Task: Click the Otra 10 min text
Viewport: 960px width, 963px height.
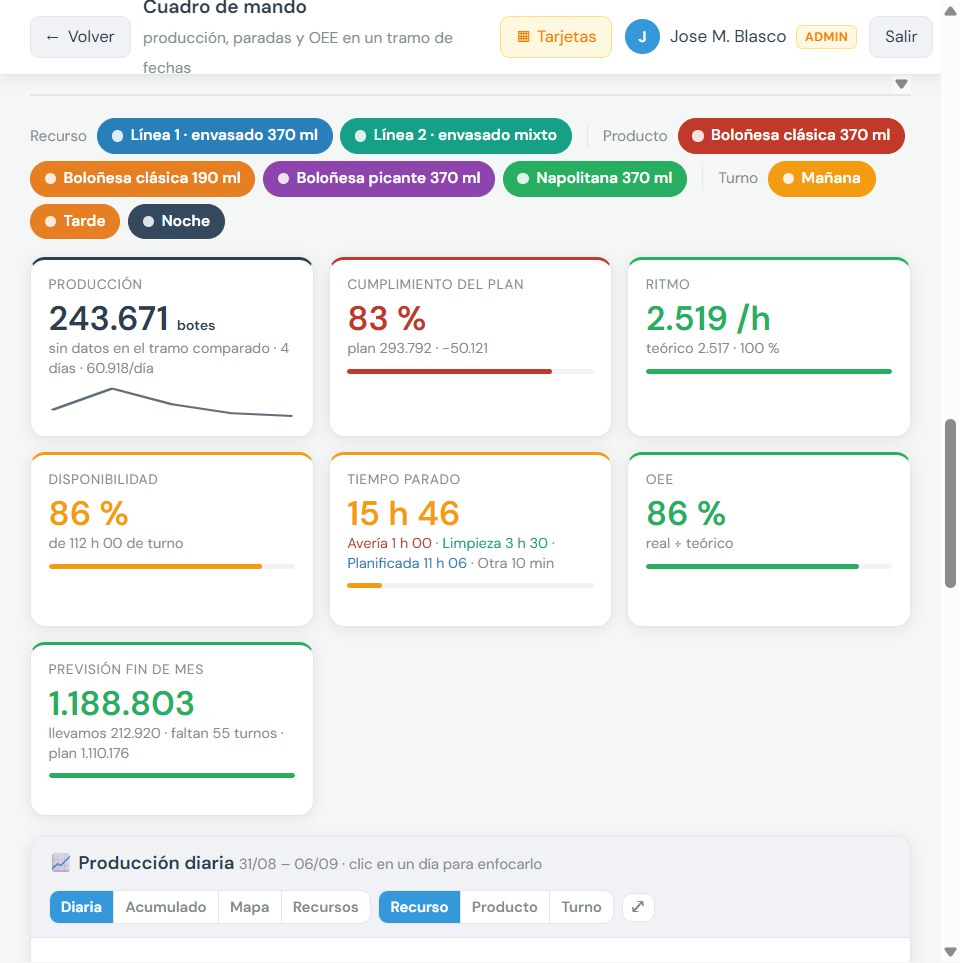Action: (516, 563)
